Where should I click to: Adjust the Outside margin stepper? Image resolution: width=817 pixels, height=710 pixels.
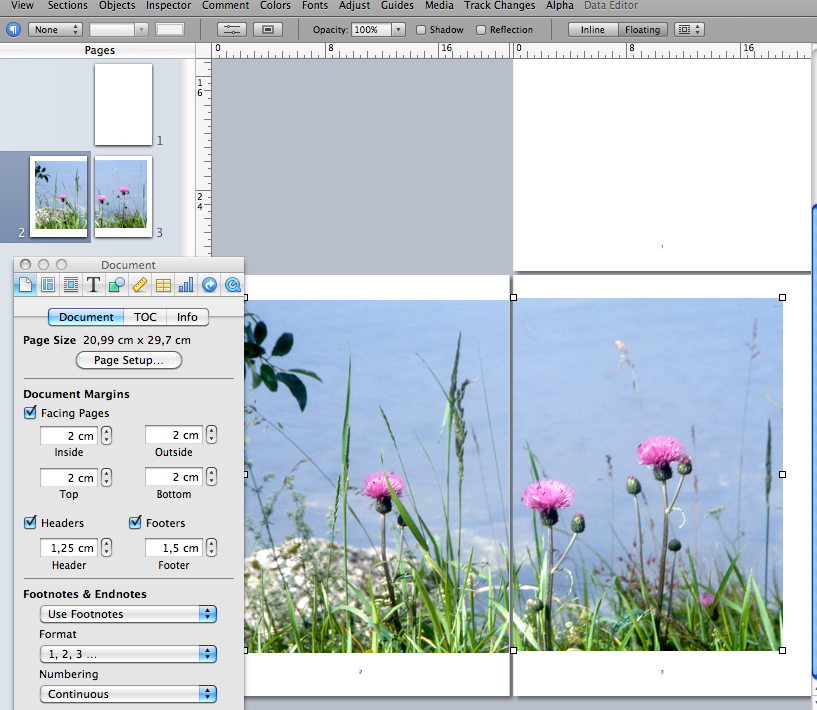212,434
